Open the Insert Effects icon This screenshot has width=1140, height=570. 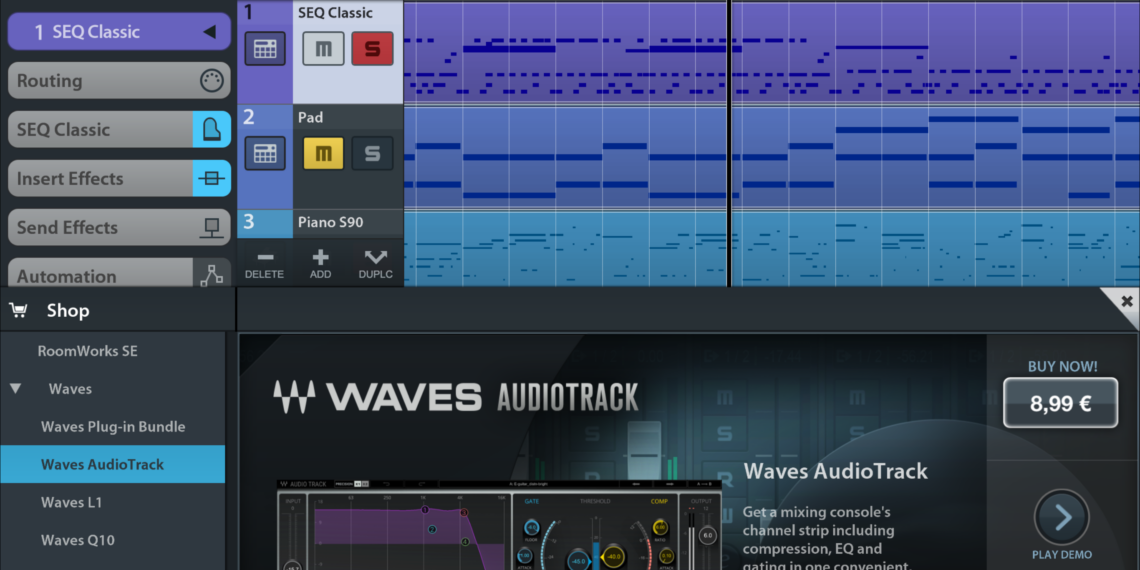tap(211, 179)
